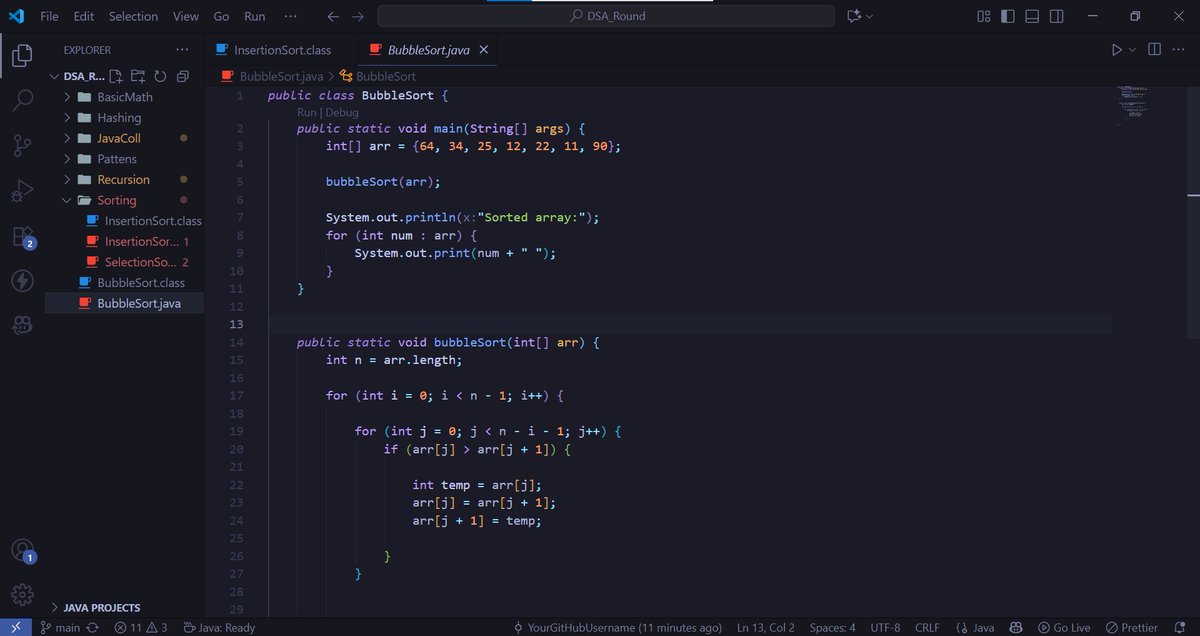Open the Run and Debug view
The image size is (1200, 636).
coord(22,191)
